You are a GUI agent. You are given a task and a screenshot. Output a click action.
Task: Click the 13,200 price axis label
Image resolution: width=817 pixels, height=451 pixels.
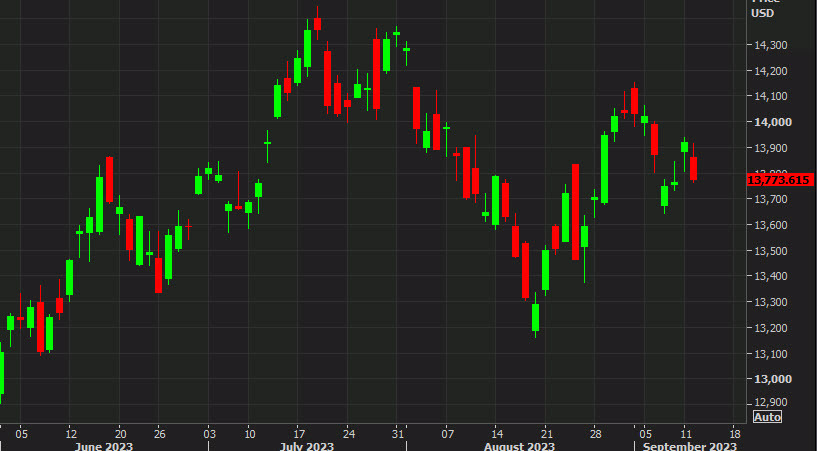(x=771, y=328)
